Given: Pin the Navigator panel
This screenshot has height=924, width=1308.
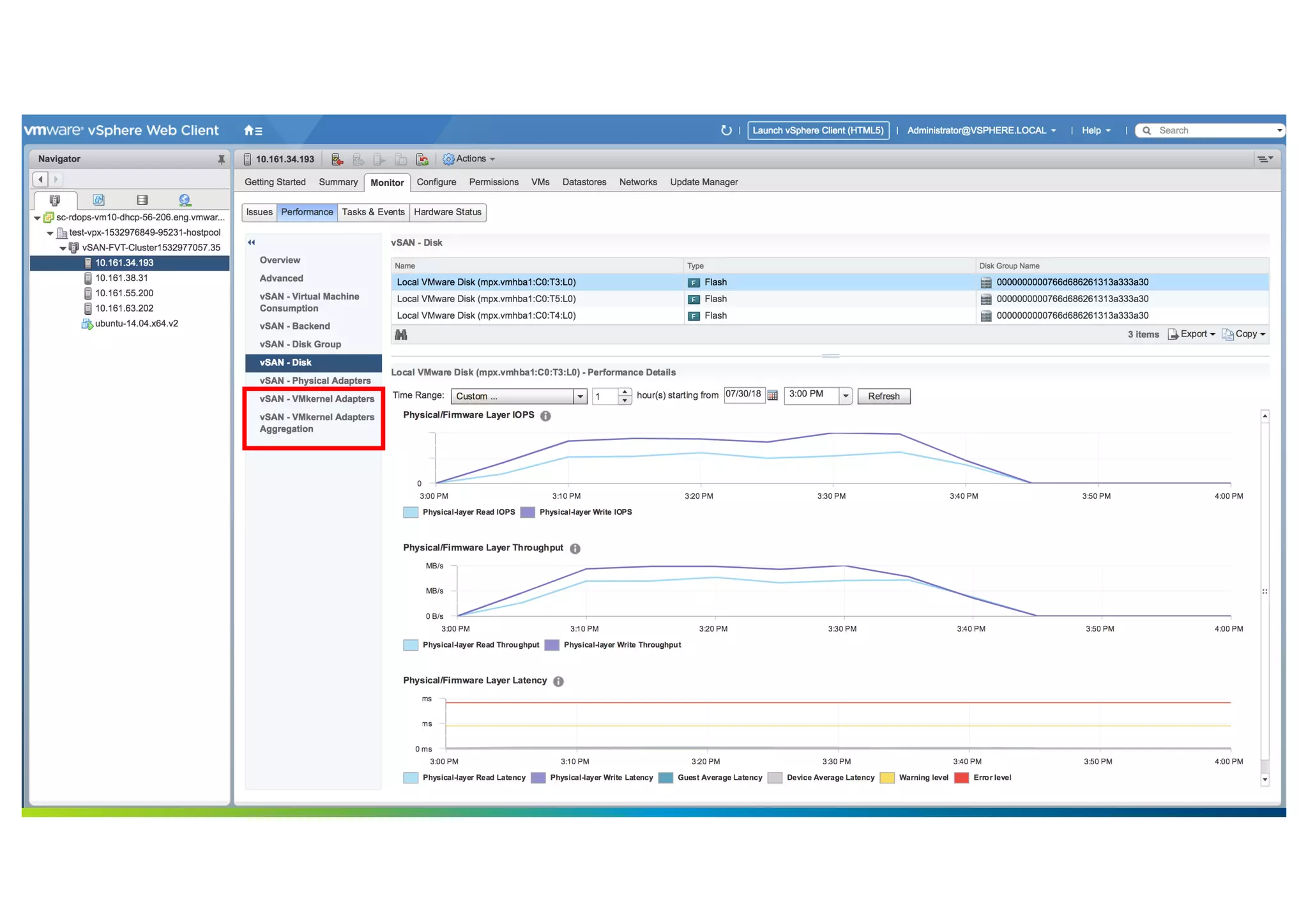Looking at the screenshot, I should point(221,159).
